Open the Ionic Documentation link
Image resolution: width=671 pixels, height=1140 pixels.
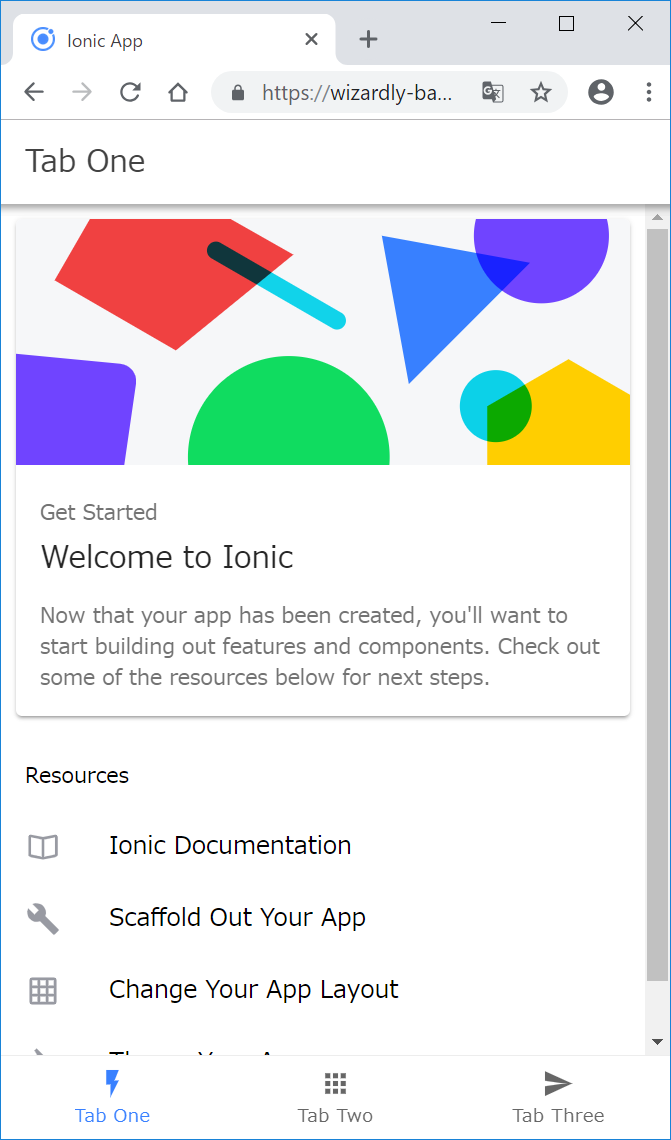[x=230, y=846]
